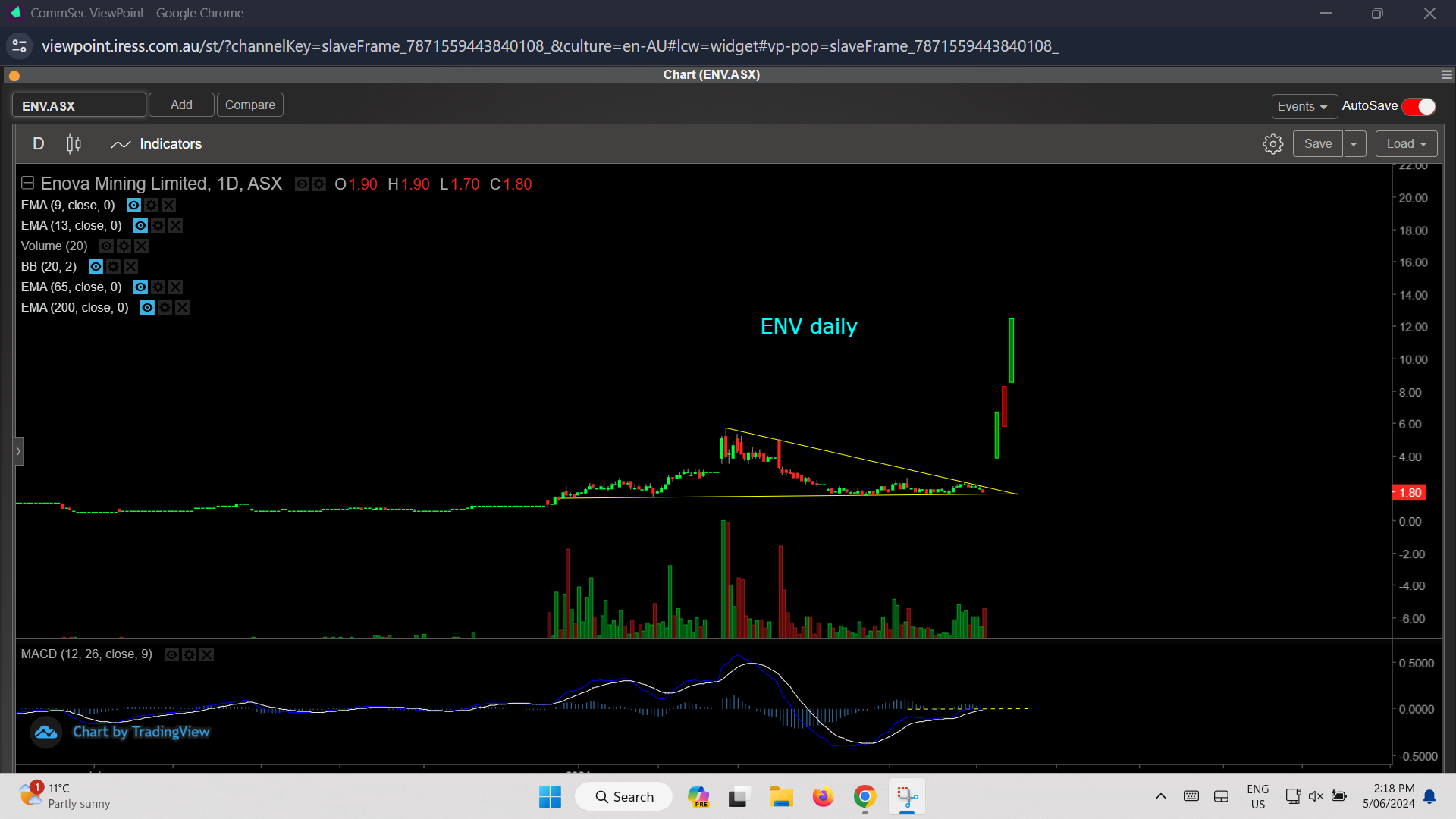The width and height of the screenshot is (1456, 819).
Task: Open Windows Start menu
Action: (550, 797)
